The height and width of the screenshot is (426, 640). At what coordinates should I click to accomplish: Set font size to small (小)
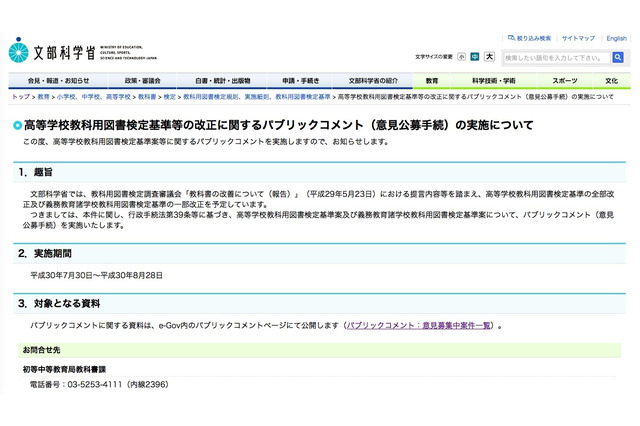pyautogui.click(x=461, y=57)
